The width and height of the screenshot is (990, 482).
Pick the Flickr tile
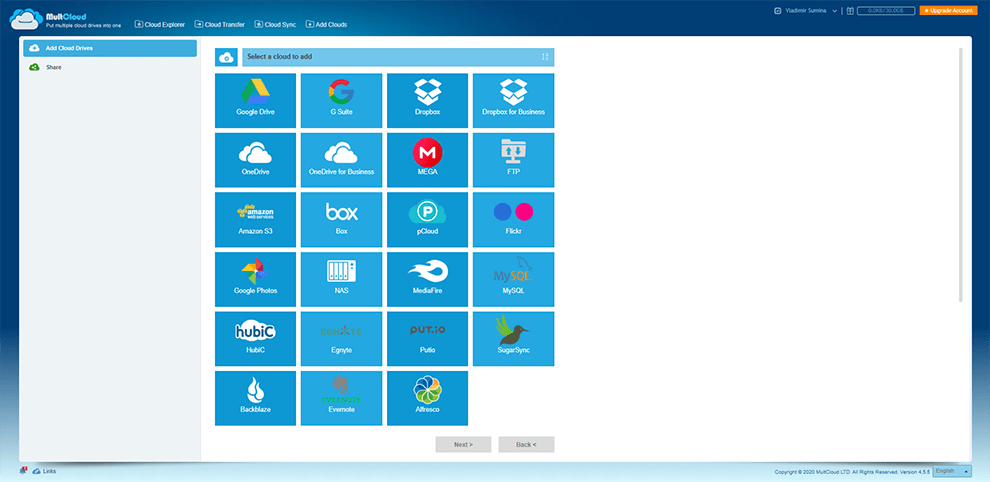pos(513,220)
